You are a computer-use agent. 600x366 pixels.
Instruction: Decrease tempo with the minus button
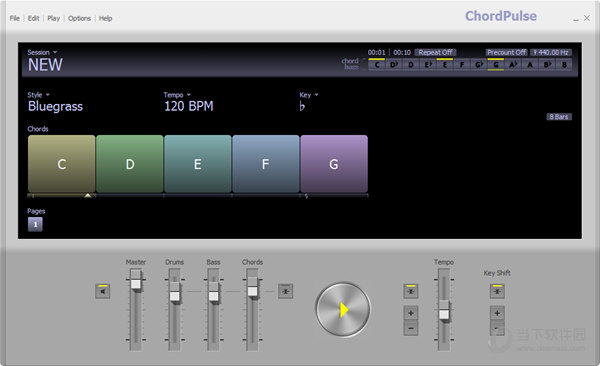(411, 328)
